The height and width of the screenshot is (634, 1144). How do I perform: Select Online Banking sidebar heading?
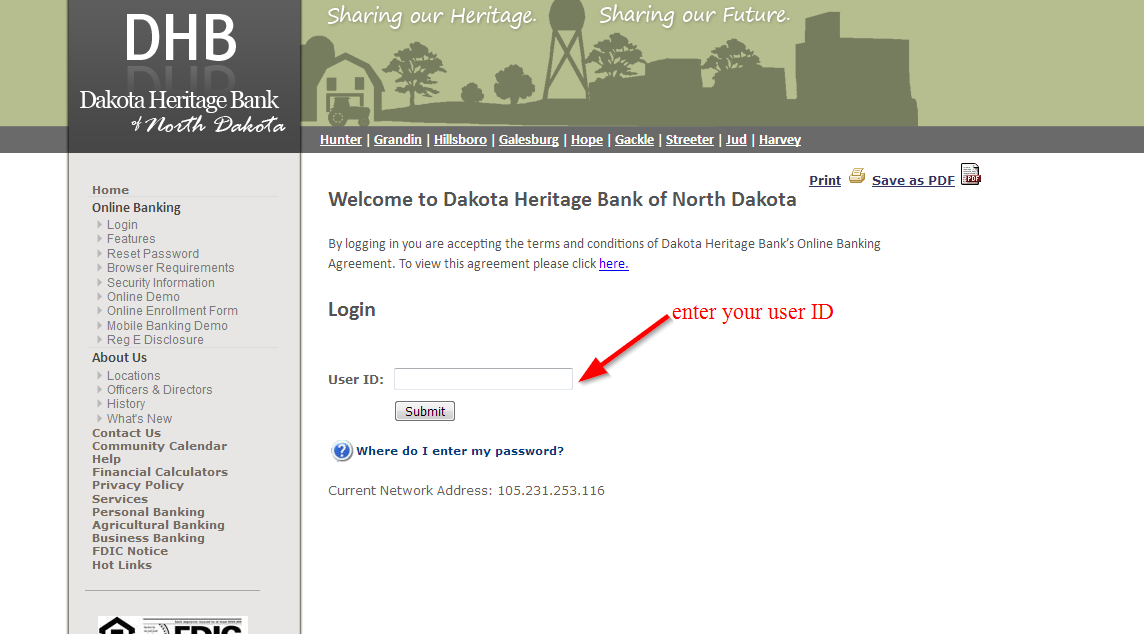pos(136,207)
